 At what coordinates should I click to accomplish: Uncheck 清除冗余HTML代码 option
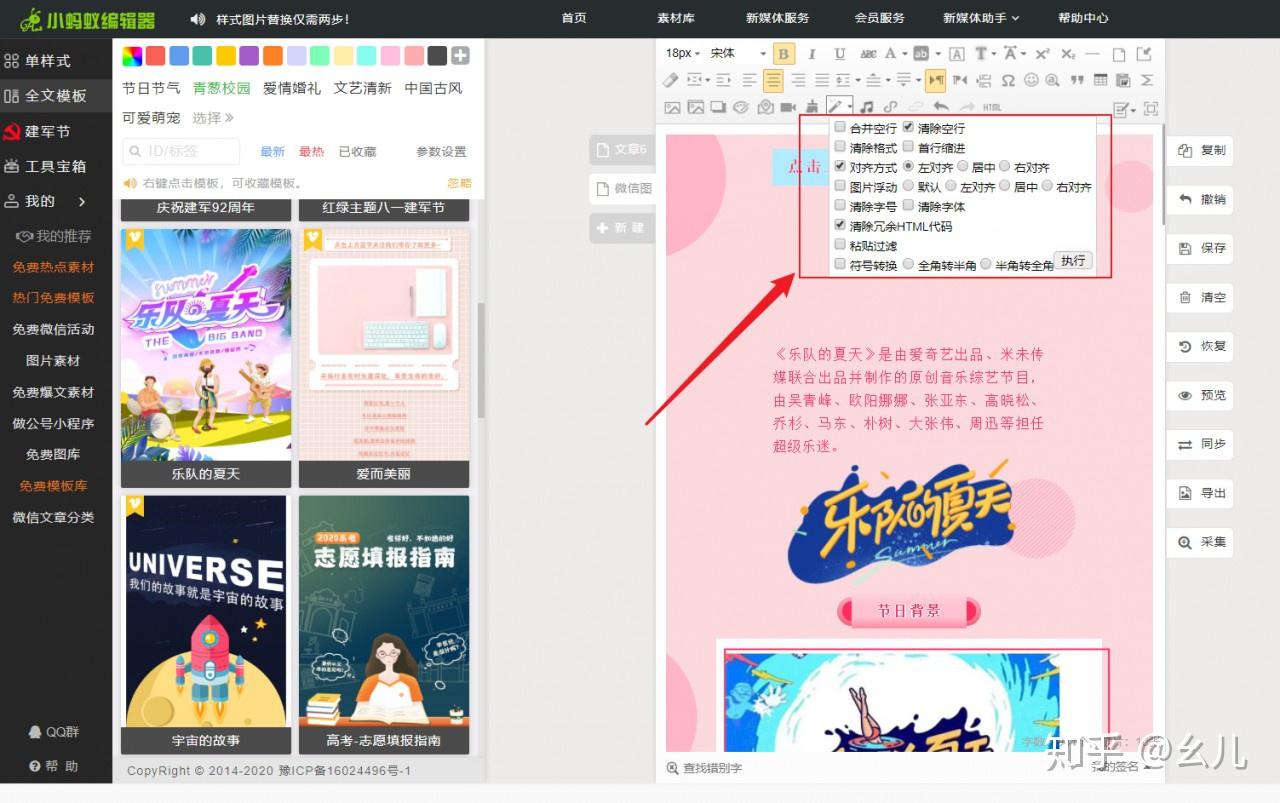pyautogui.click(x=840, y=225)
